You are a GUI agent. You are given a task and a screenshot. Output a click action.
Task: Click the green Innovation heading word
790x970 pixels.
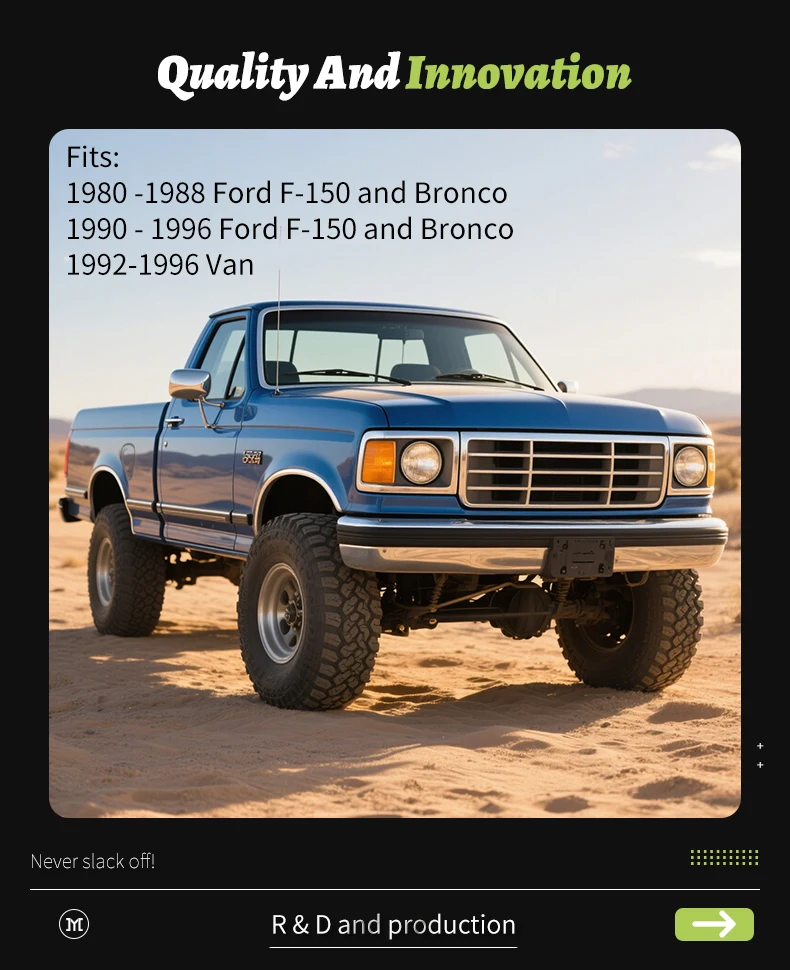(x=518, y=73)
